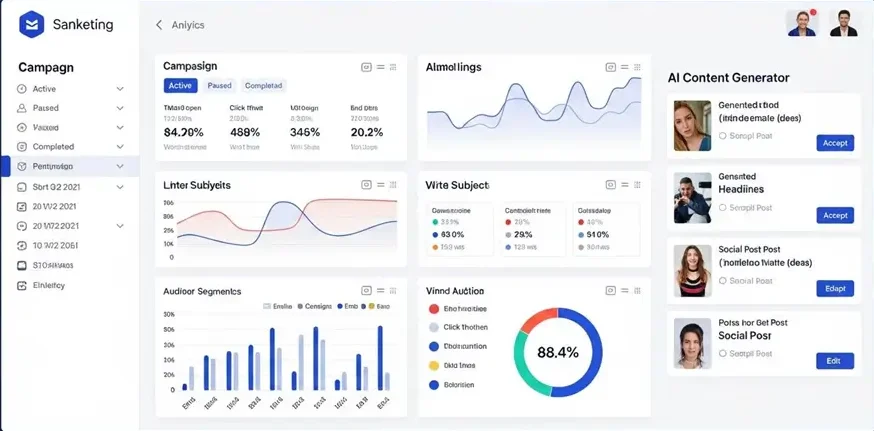Click the red Eho legend color dot
This screenshot has width=874, height=431.
pyautogui.click(x=434, y=309)
